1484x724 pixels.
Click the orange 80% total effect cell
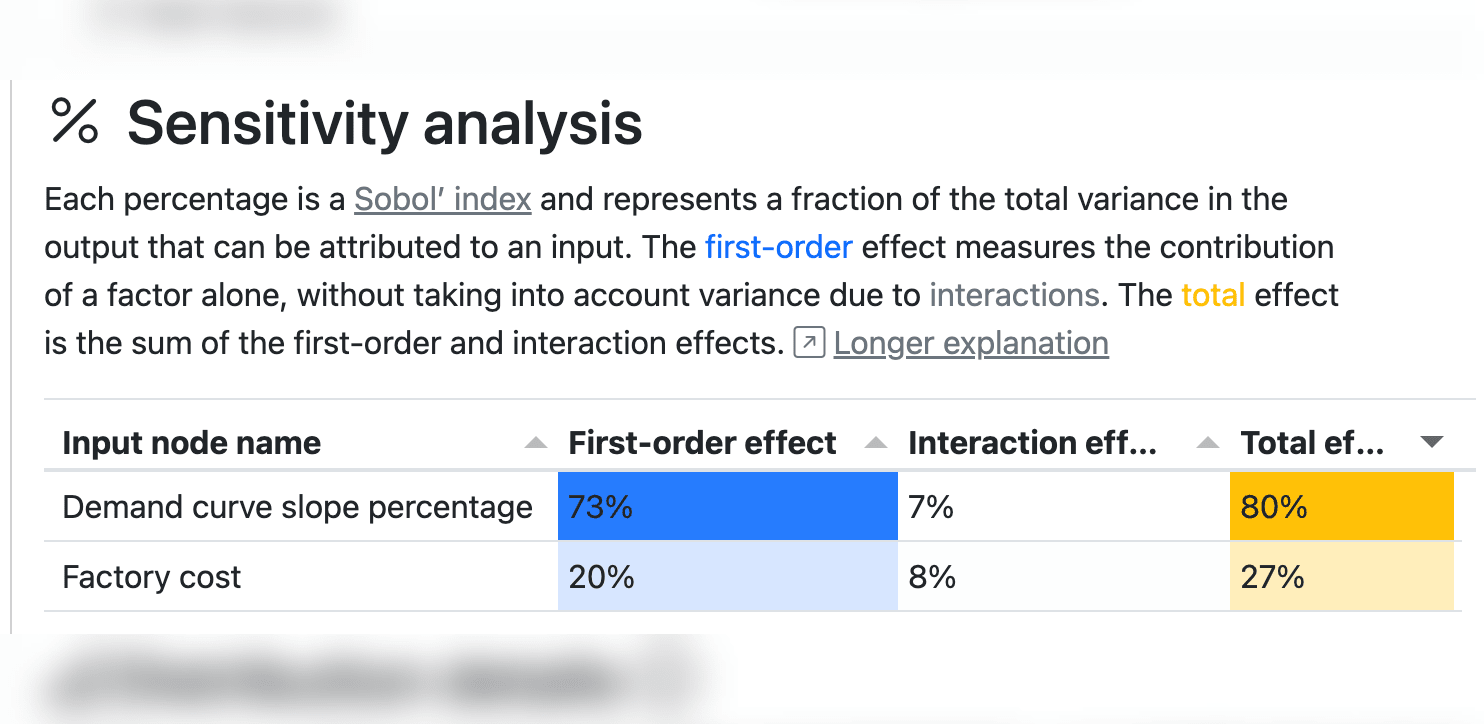tap(1340, 507)
